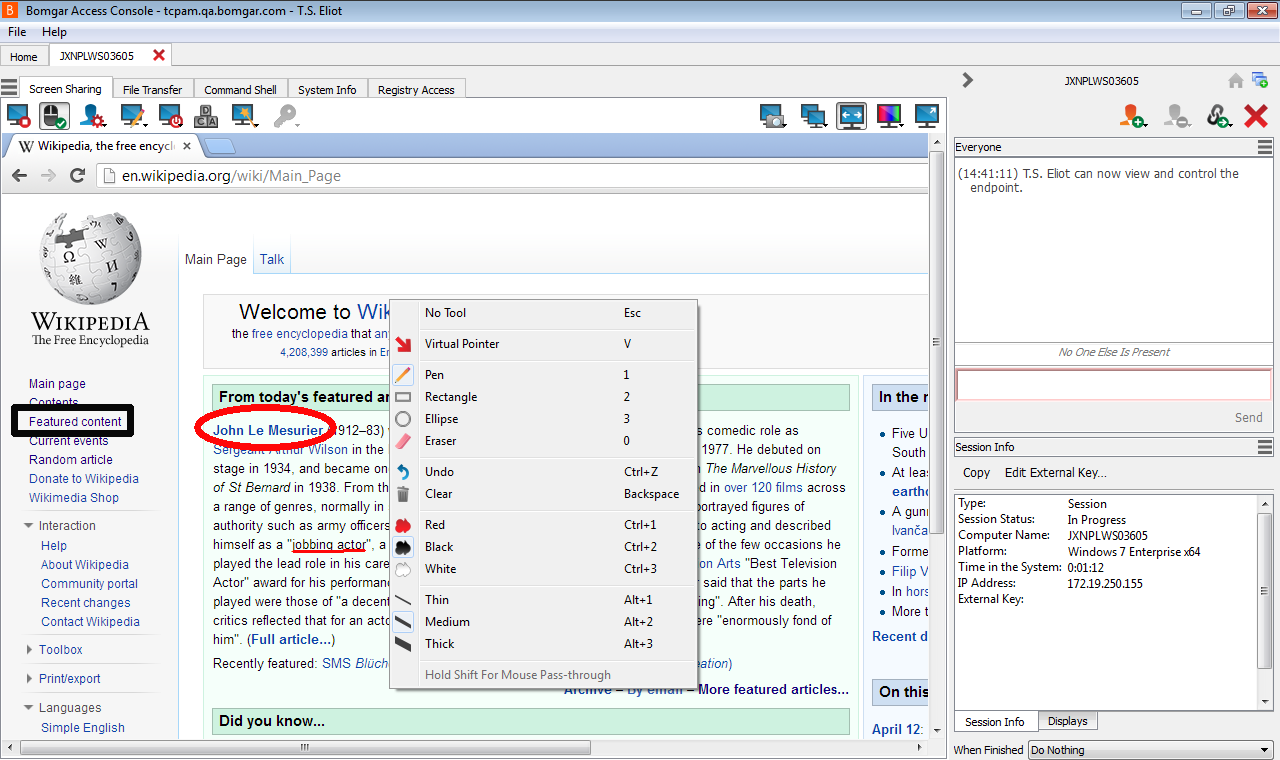
Task: Click the home icon in session header
Action: click(1236, 81)
